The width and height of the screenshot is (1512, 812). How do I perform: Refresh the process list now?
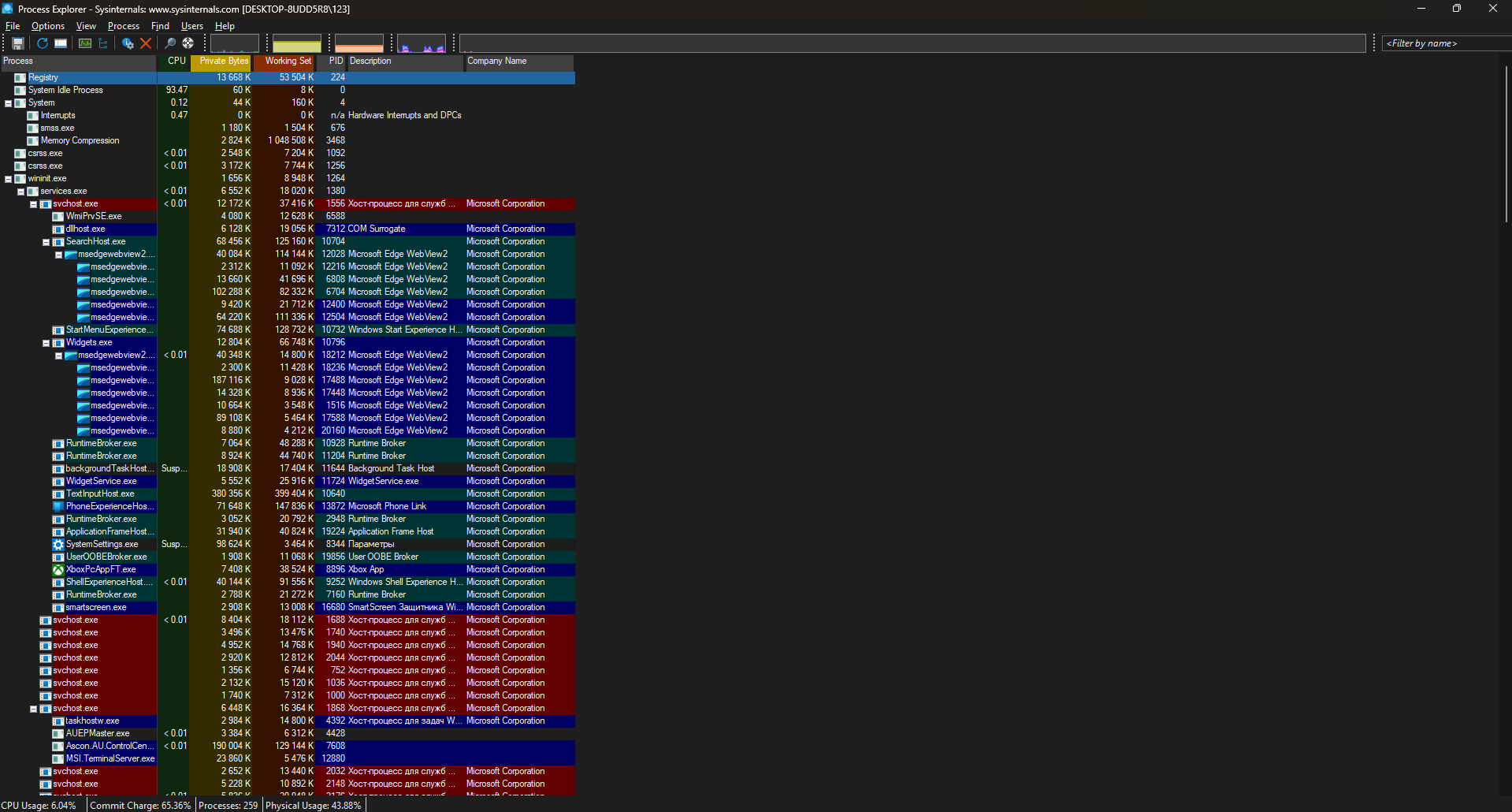[x=43, y=43]
